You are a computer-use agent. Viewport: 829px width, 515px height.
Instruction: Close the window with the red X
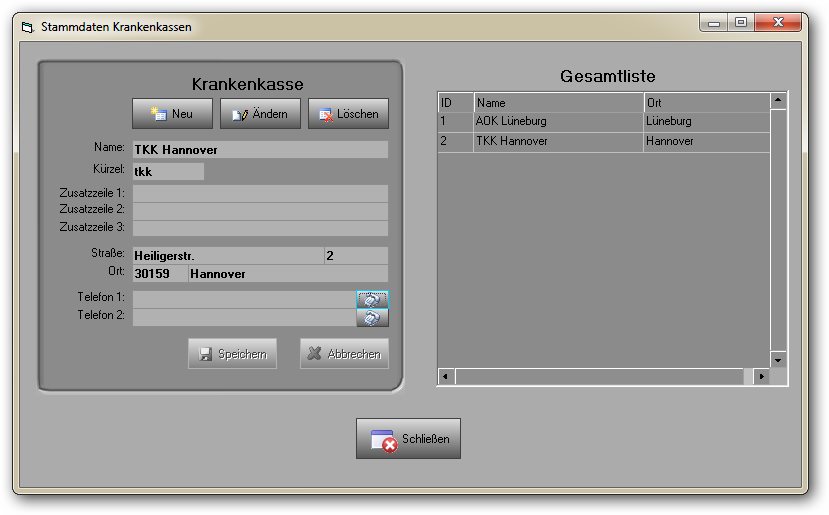(778, 23)
